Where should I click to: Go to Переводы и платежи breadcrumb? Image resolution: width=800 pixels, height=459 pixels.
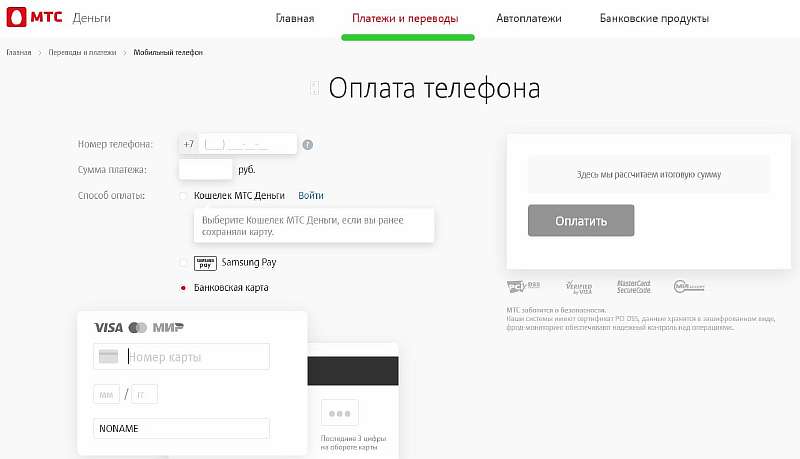coord(82,51)
